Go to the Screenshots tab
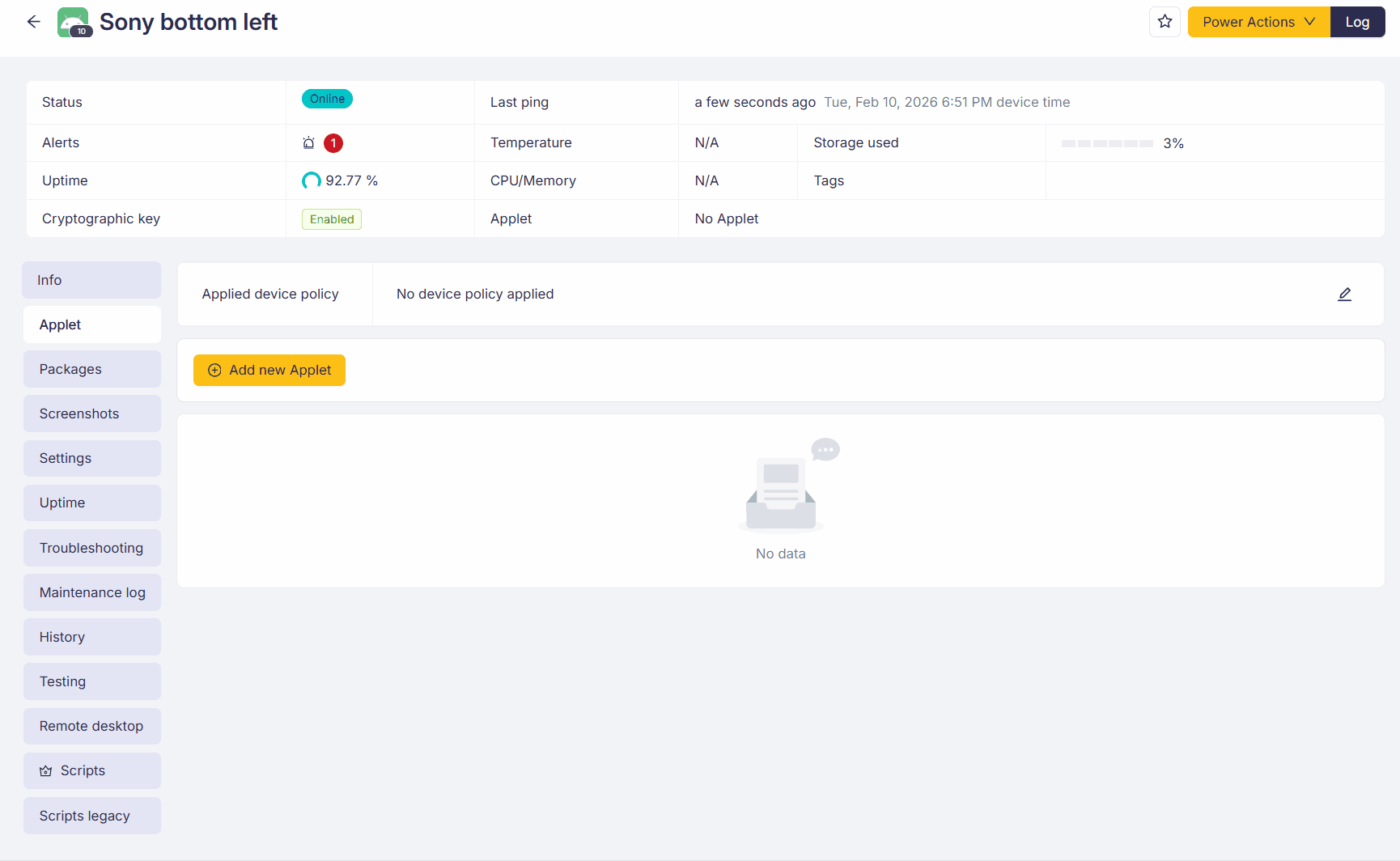 coord(91,414)
